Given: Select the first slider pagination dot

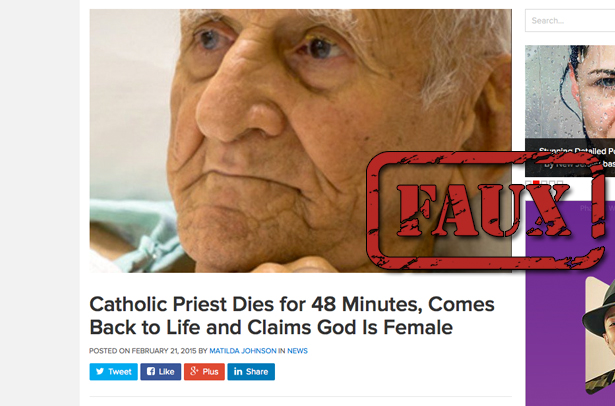Looking at the screenshot, I should (x=529, y=183).
